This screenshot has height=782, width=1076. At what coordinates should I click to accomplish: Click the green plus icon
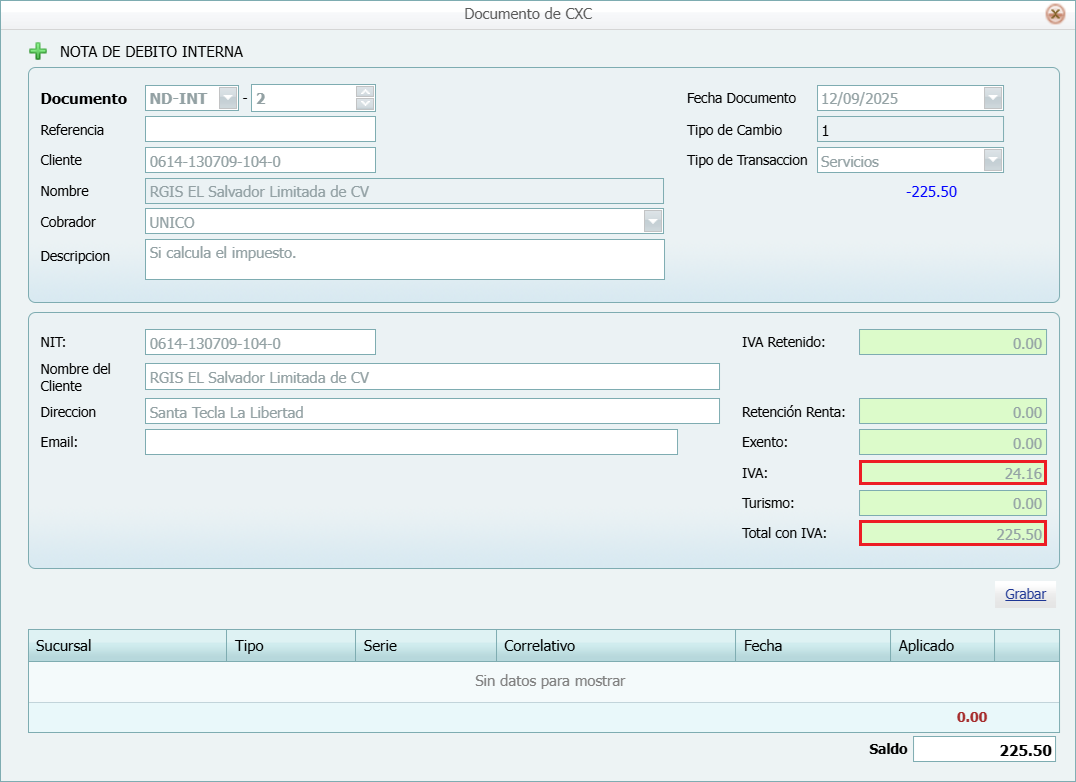coord(38,51)
